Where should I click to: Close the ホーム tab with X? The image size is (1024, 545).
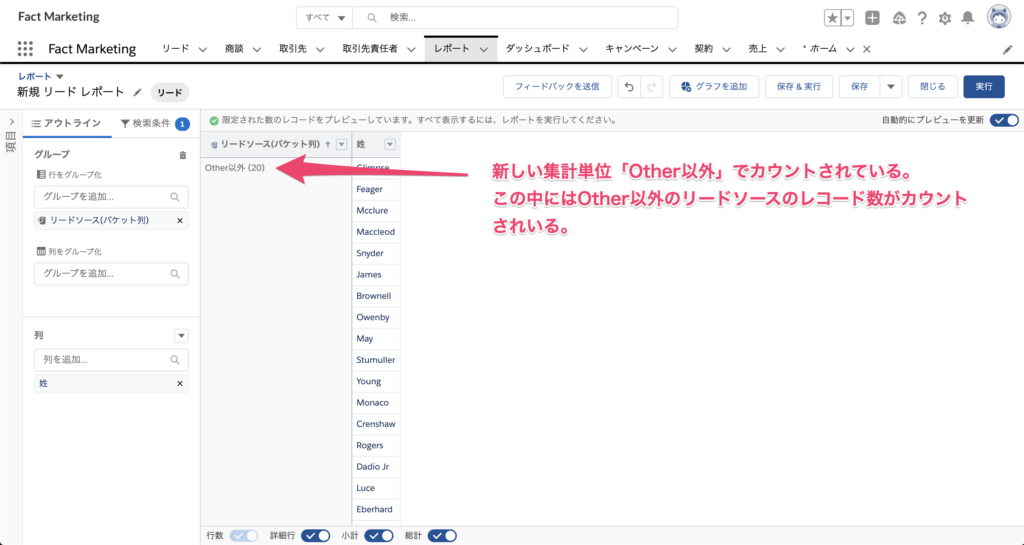tap(867, 49)
